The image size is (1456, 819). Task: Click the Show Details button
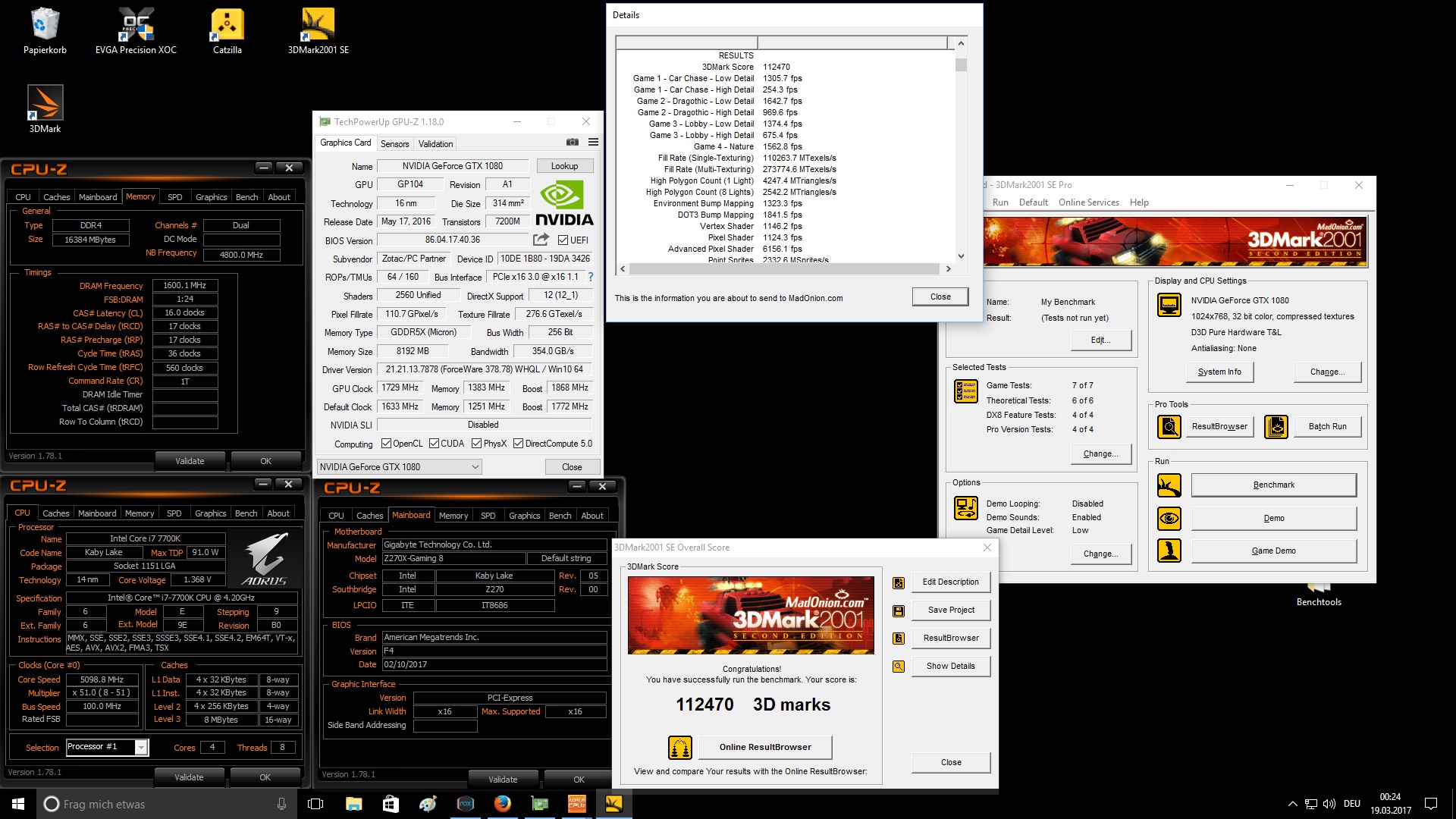tap(950, 667)
